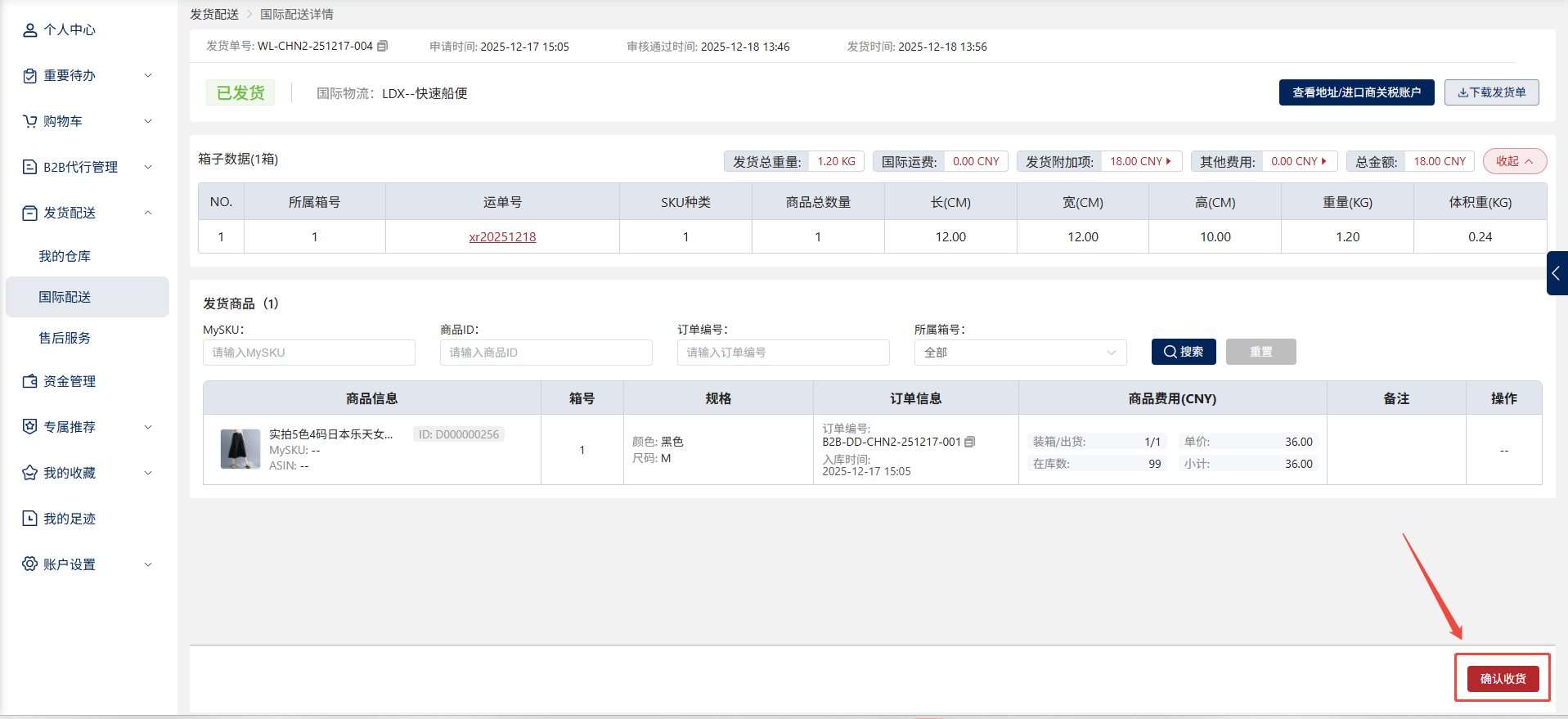The width and height of the screenshot is (1568, 719).
Task: Click the 装箱/出货 1/1 value
Action: point(1152,443)
